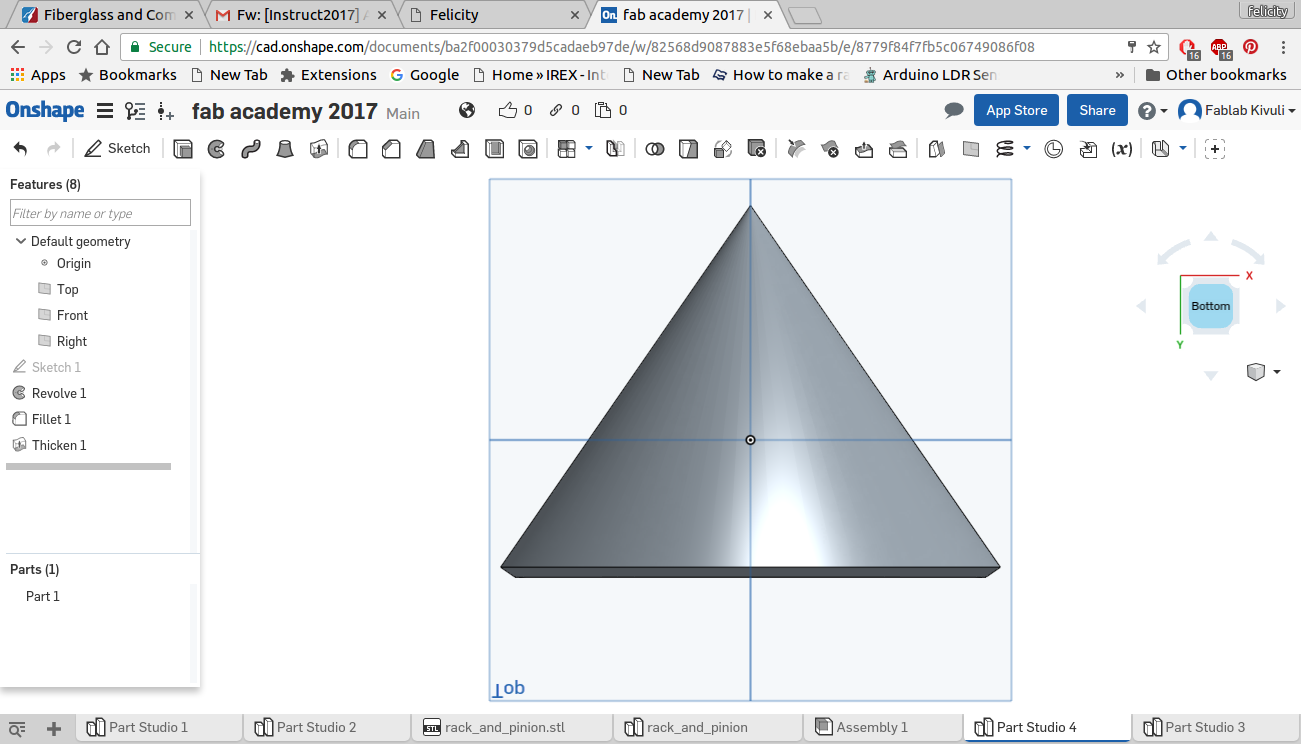
Task: Insert new tab with plus button
Action: pyautogui.click(x=54, y=729)
